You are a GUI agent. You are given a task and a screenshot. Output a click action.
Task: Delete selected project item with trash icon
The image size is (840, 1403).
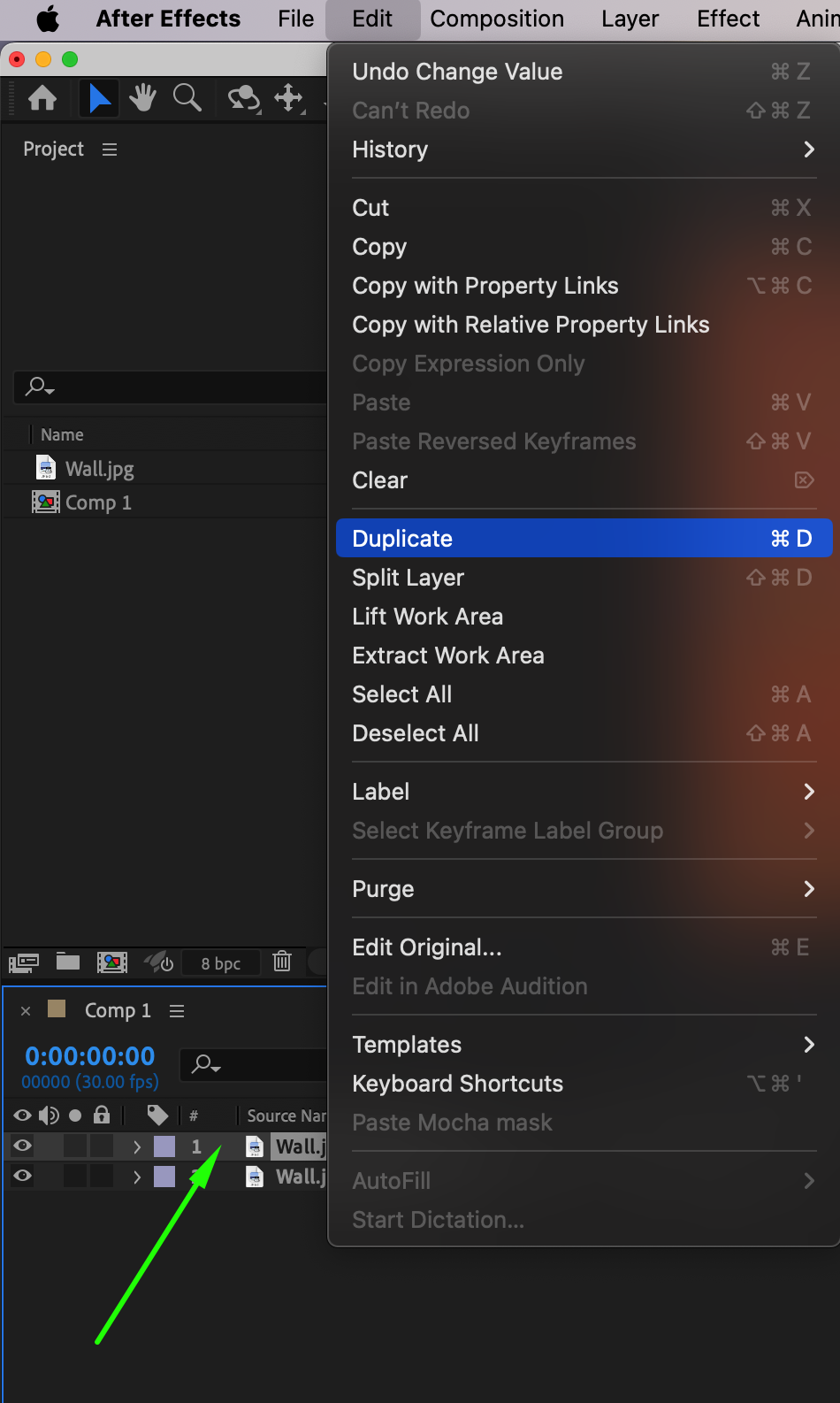click(282, 962)
